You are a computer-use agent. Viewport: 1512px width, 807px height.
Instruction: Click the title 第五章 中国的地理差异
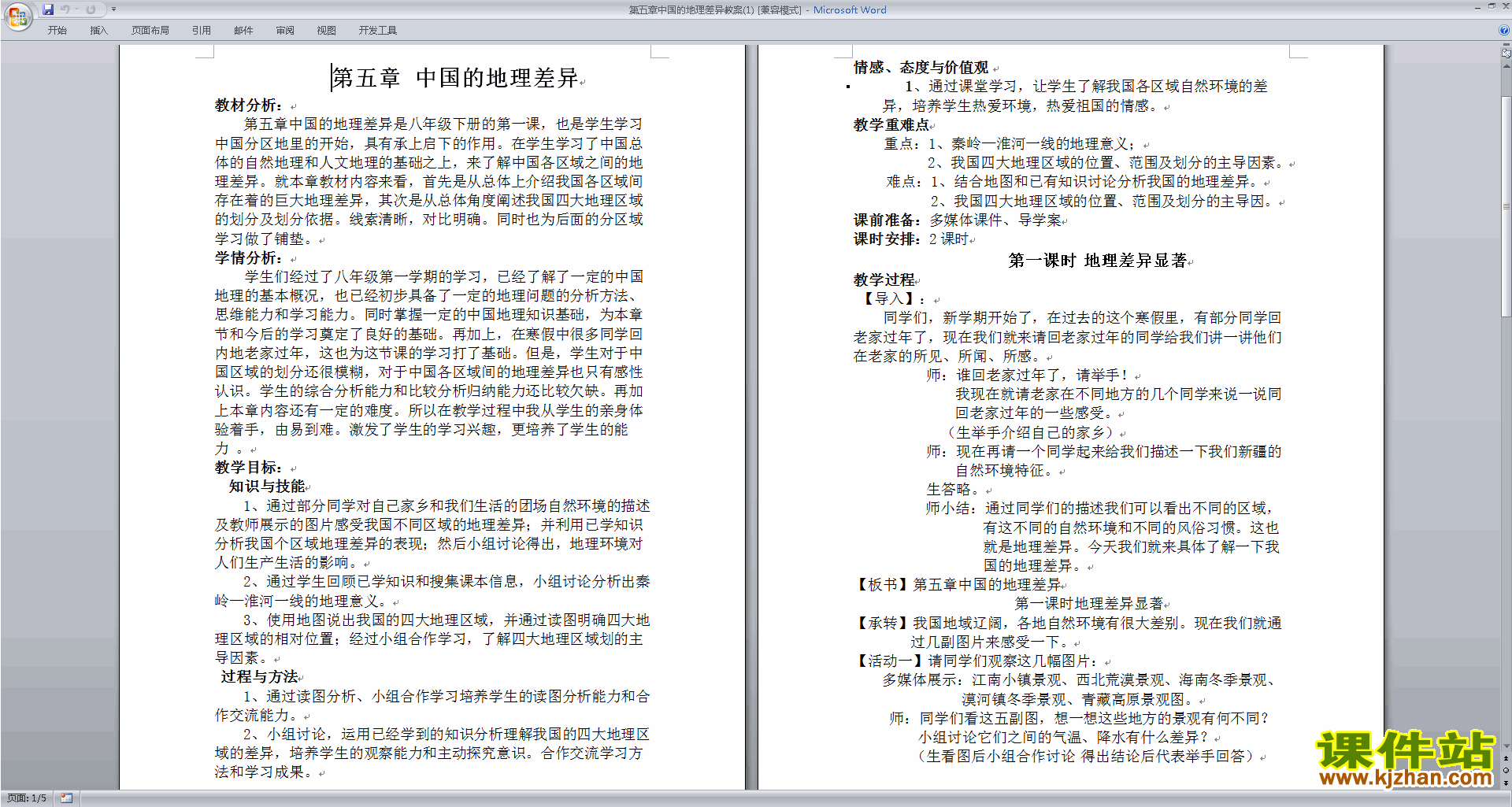point(456,78)
